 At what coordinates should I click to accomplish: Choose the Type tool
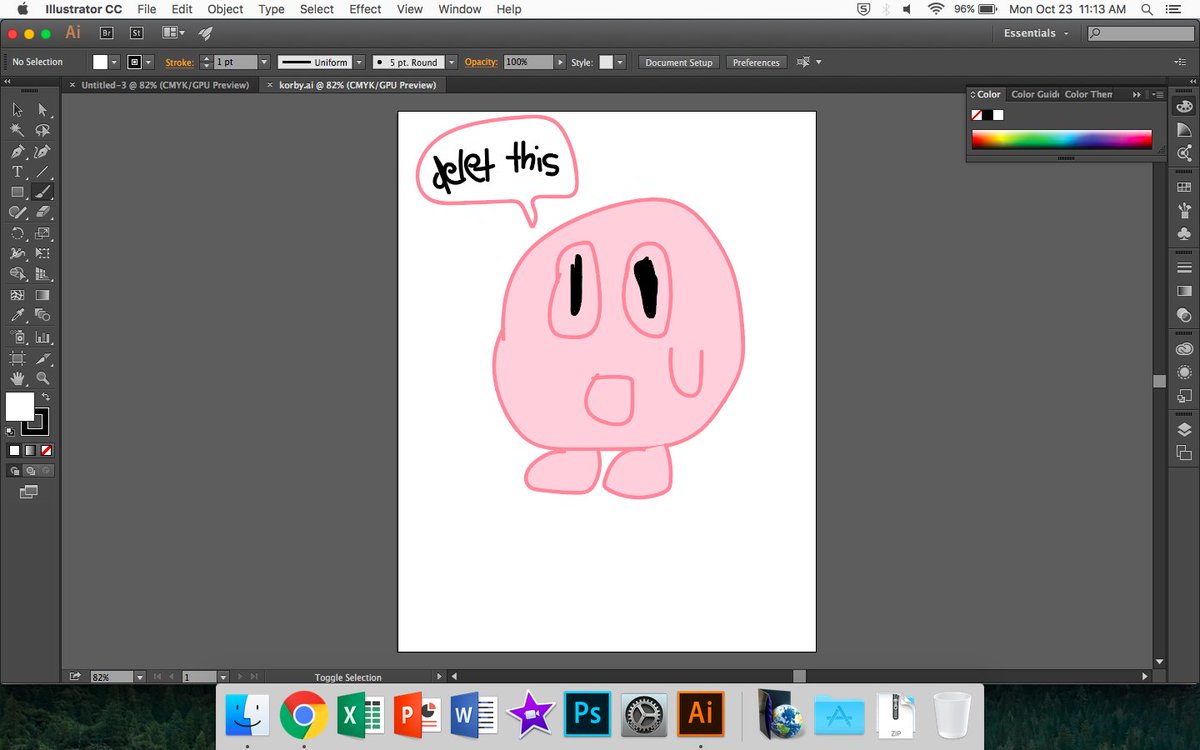pos(17,172)
